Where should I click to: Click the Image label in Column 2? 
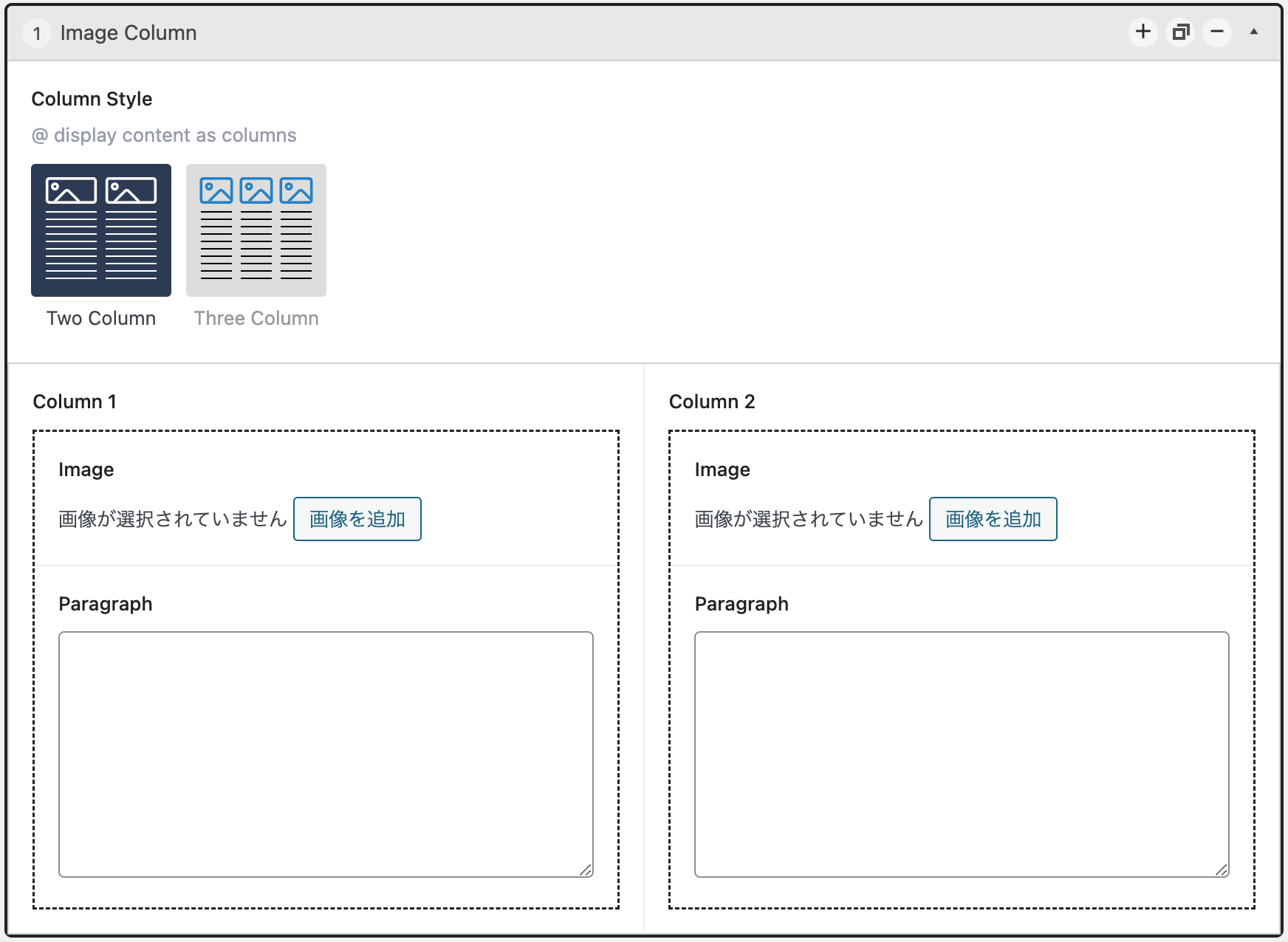tap(722, 470)
